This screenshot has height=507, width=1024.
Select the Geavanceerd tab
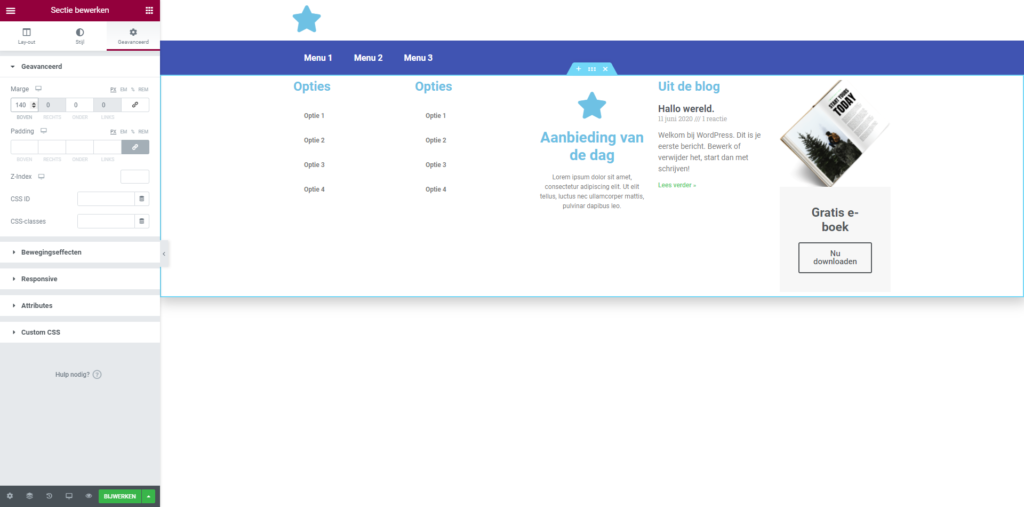pyautogui.click(x=133, y=36)
